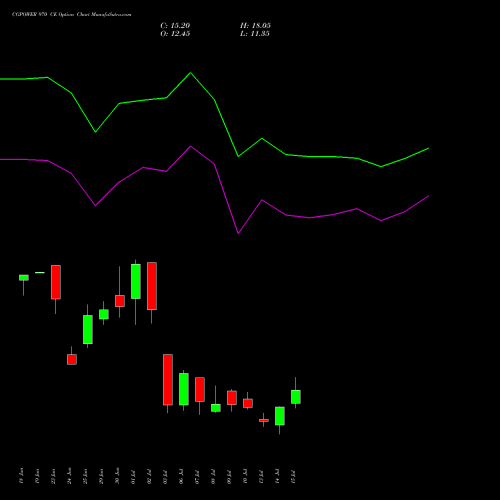This screenshot has height=500, width=500.
Task: Select the close value C: 15.20
Action: pos(175,26)
